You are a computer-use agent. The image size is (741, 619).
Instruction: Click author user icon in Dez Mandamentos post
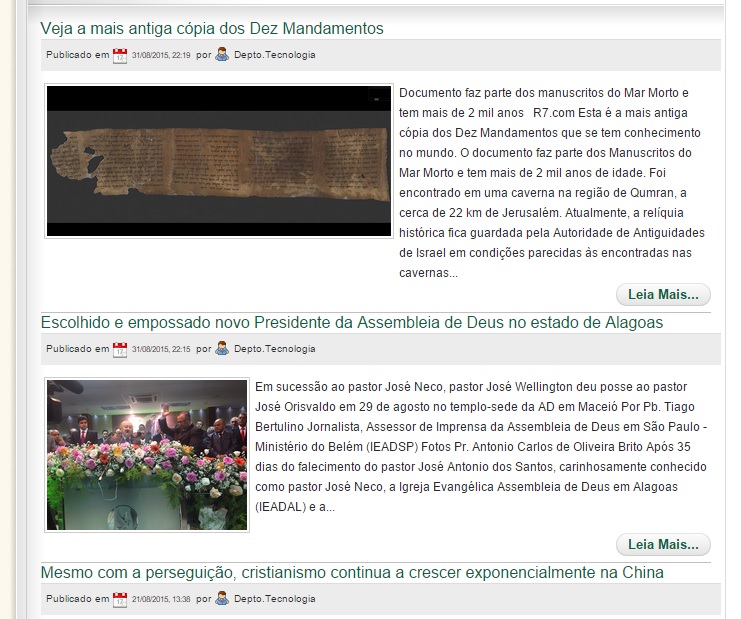click(222, 55)
